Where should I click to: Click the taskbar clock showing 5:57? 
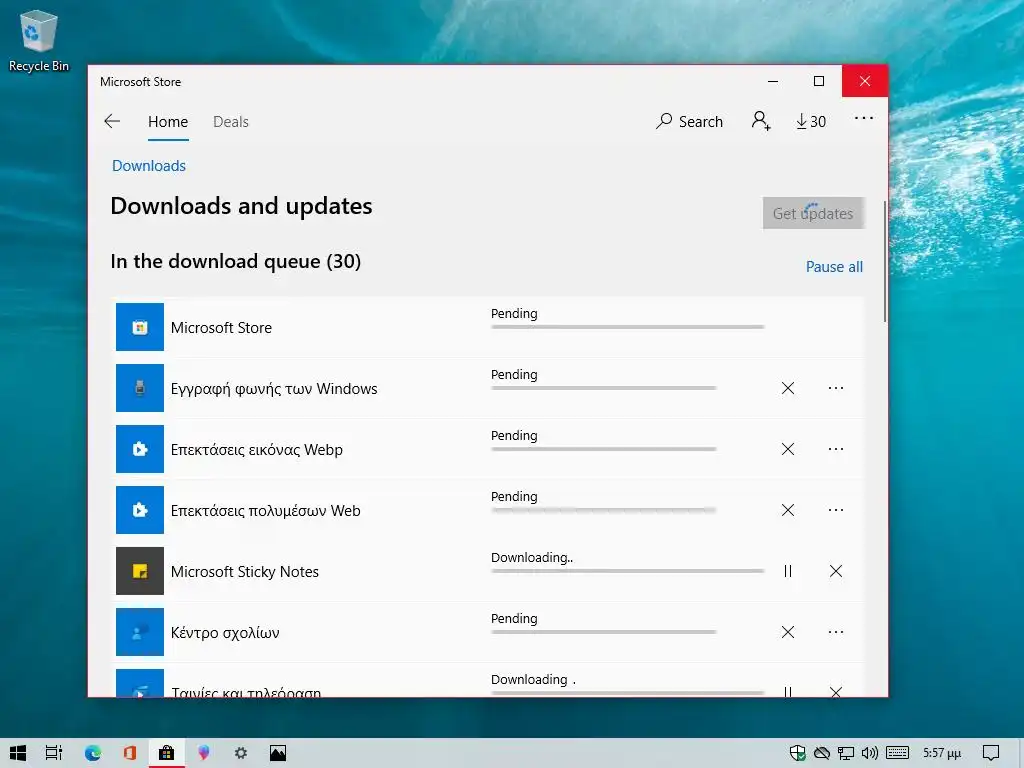[x=942, y=753]
